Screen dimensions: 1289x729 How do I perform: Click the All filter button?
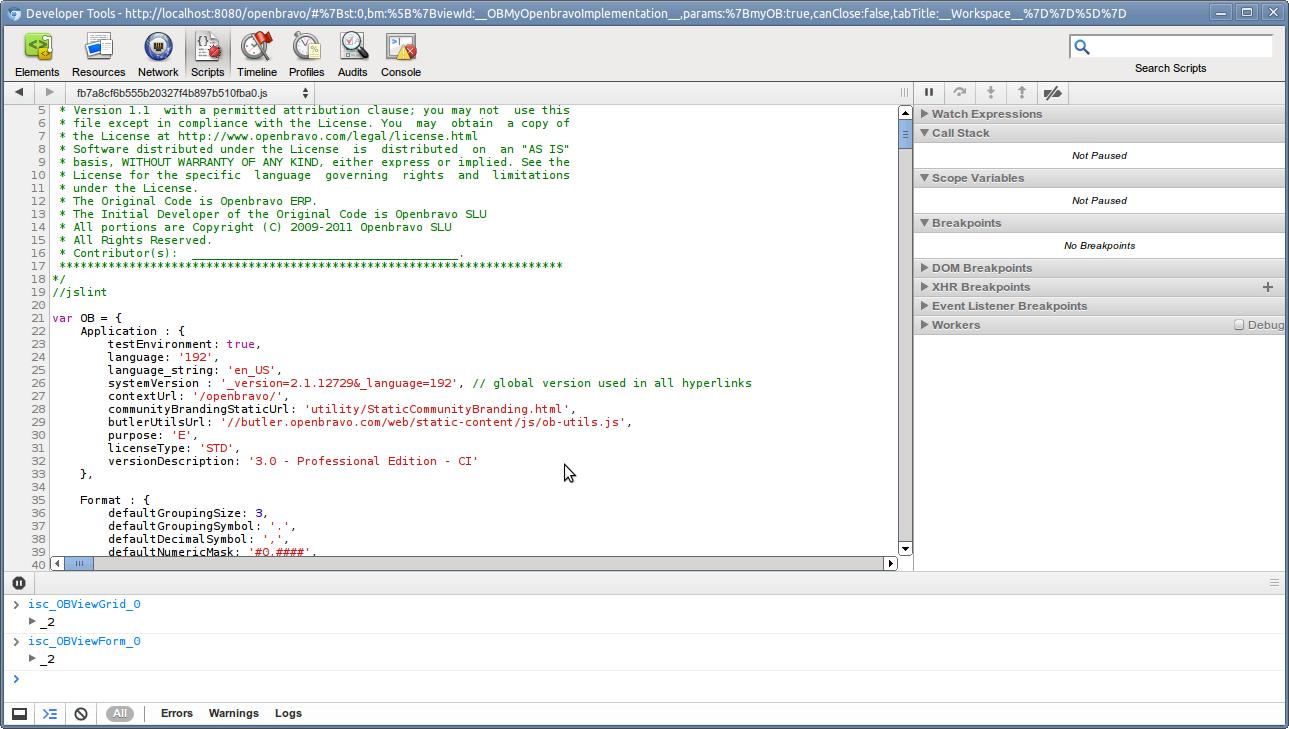point(120,714)
